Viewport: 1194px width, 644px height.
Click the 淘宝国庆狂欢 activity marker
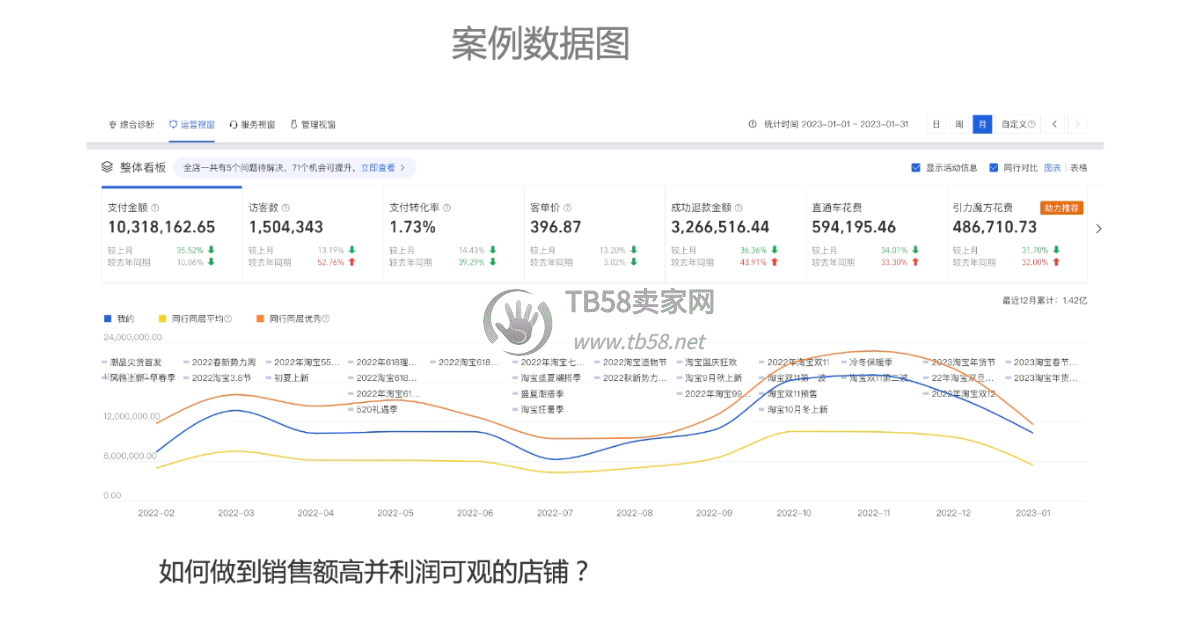click(707, 362)
